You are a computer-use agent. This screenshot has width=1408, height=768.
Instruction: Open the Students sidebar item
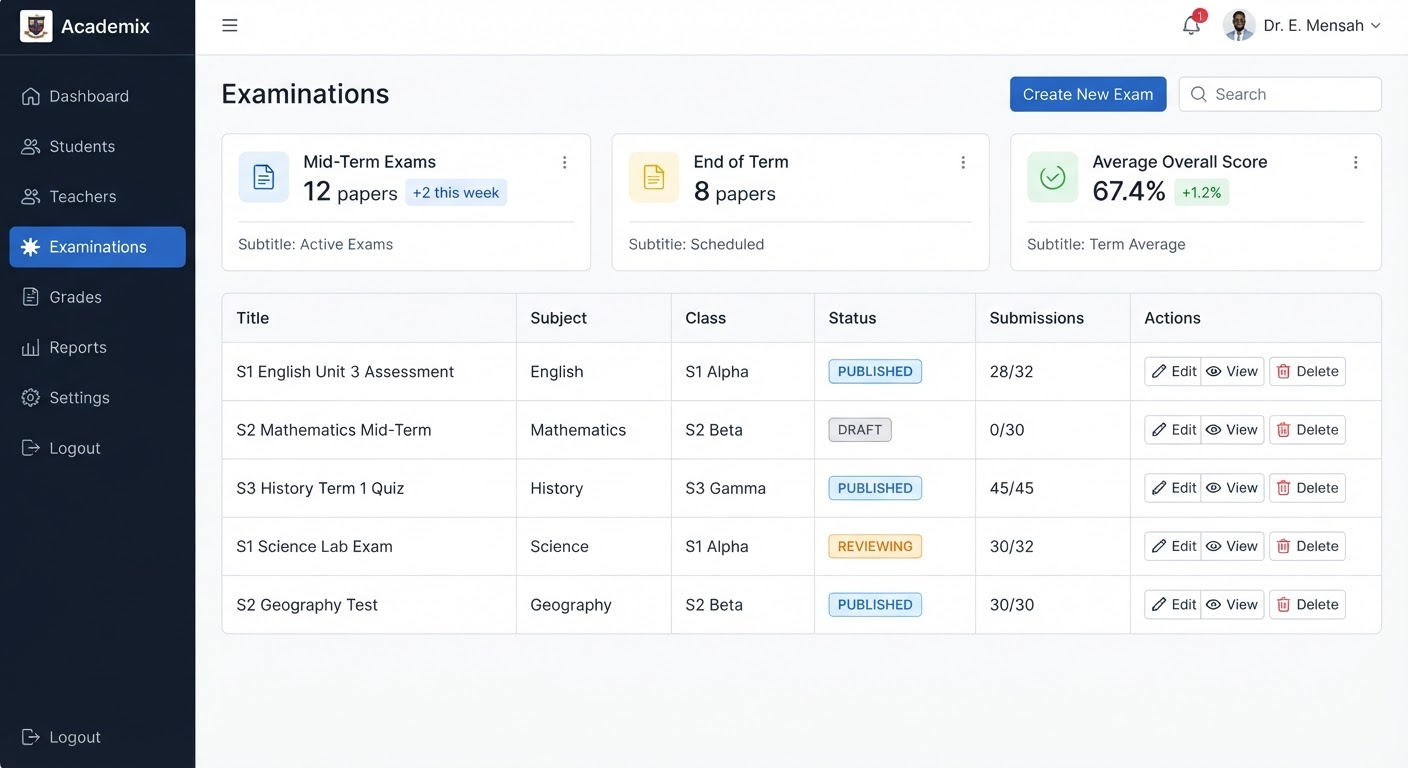[97, 146]
